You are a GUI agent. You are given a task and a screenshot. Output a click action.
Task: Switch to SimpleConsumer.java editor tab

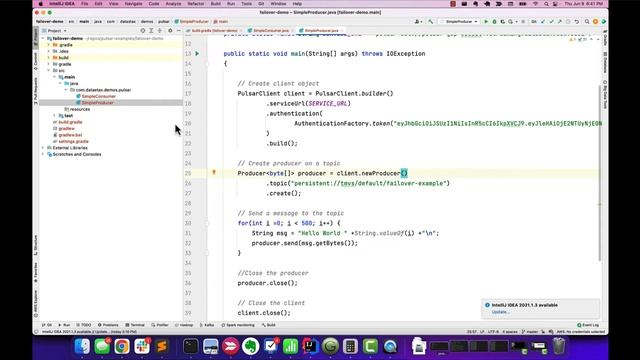pos(271,31)
